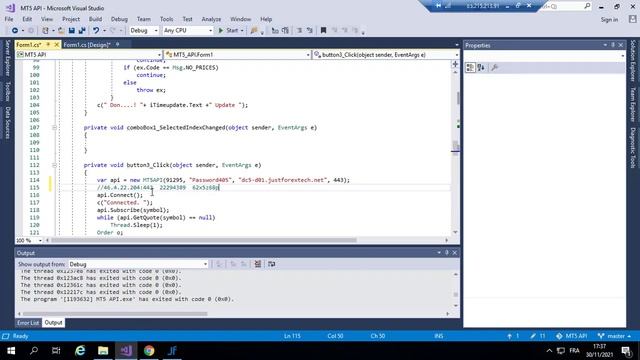Open the Server Explorer side tab

coord(7,58)
